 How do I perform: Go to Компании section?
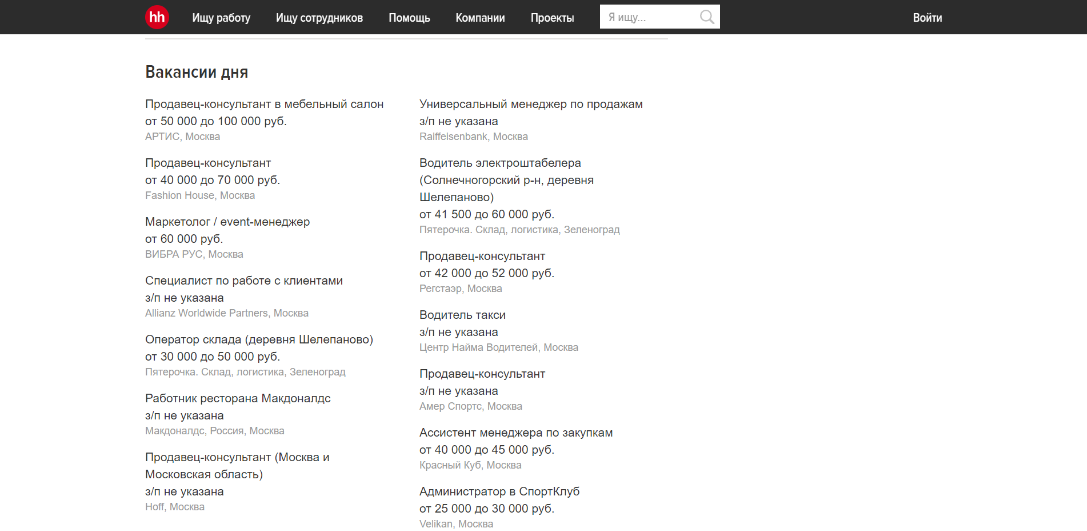coord(480,18)
